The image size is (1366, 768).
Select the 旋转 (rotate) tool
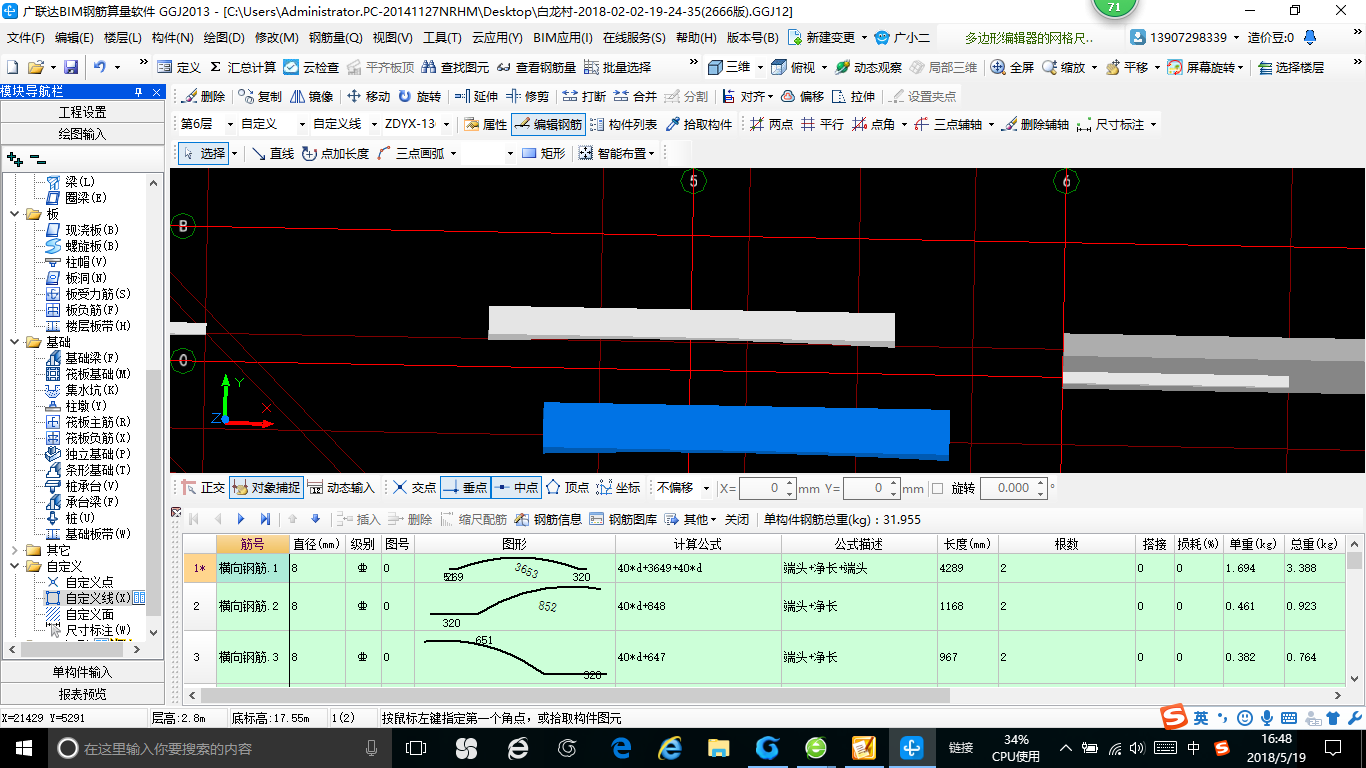419,97
